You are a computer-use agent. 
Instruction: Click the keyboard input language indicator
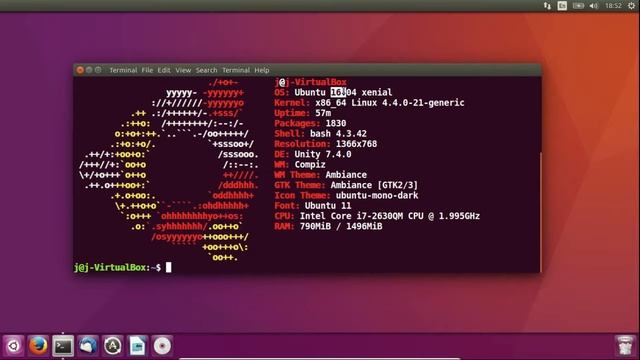[x=562, y=6]
